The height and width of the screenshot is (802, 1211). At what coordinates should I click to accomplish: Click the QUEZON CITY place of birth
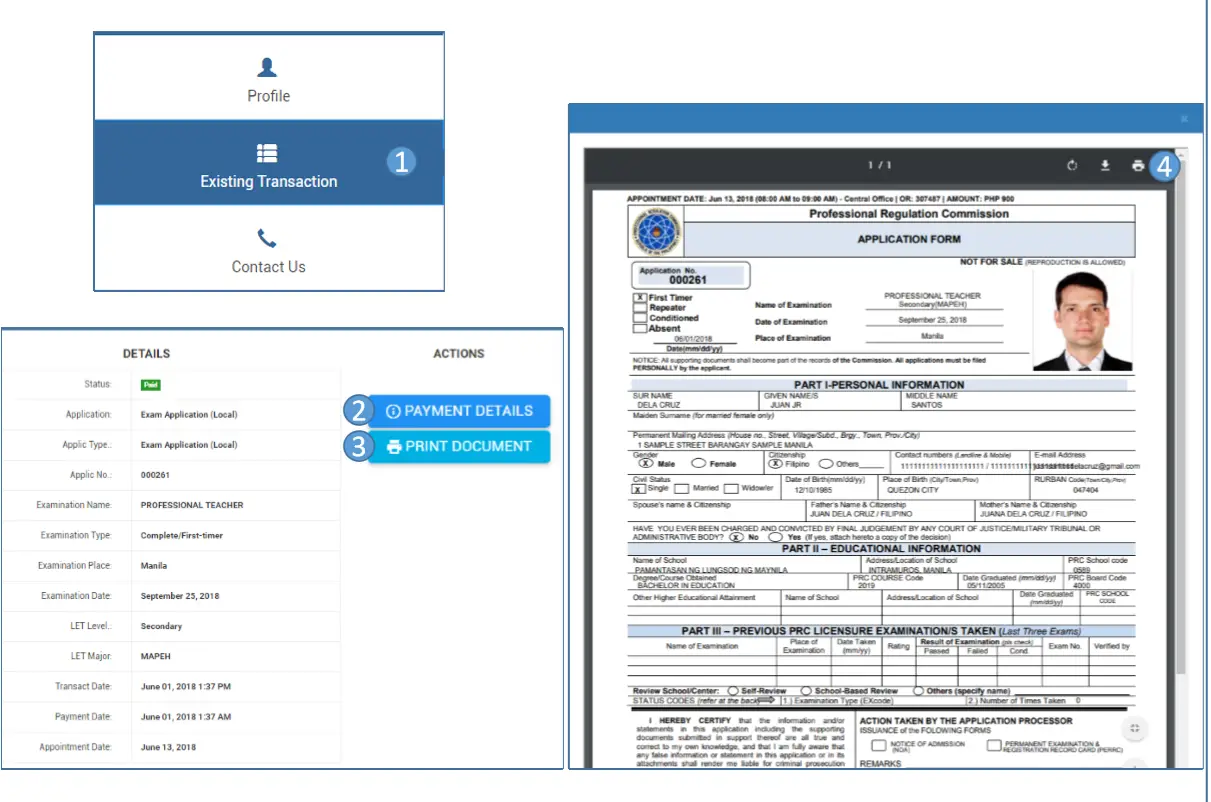click(x=913, y=490)
